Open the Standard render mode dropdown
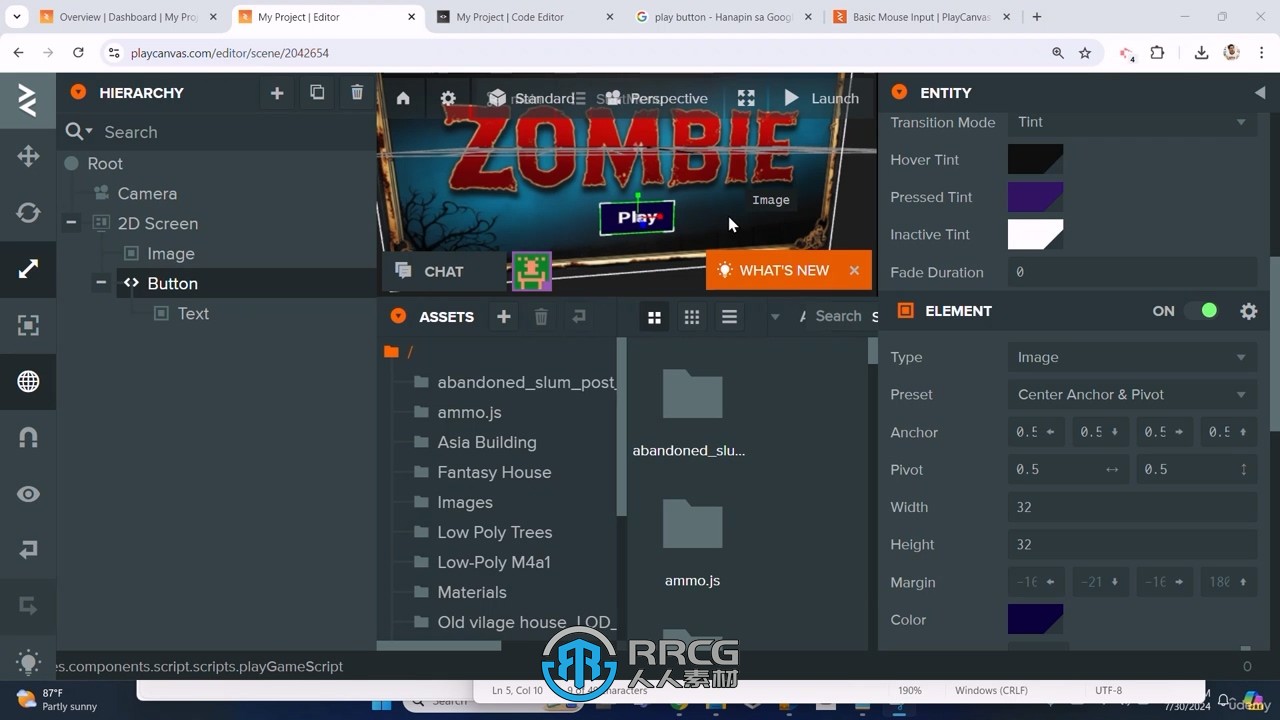 pos(531,98)
